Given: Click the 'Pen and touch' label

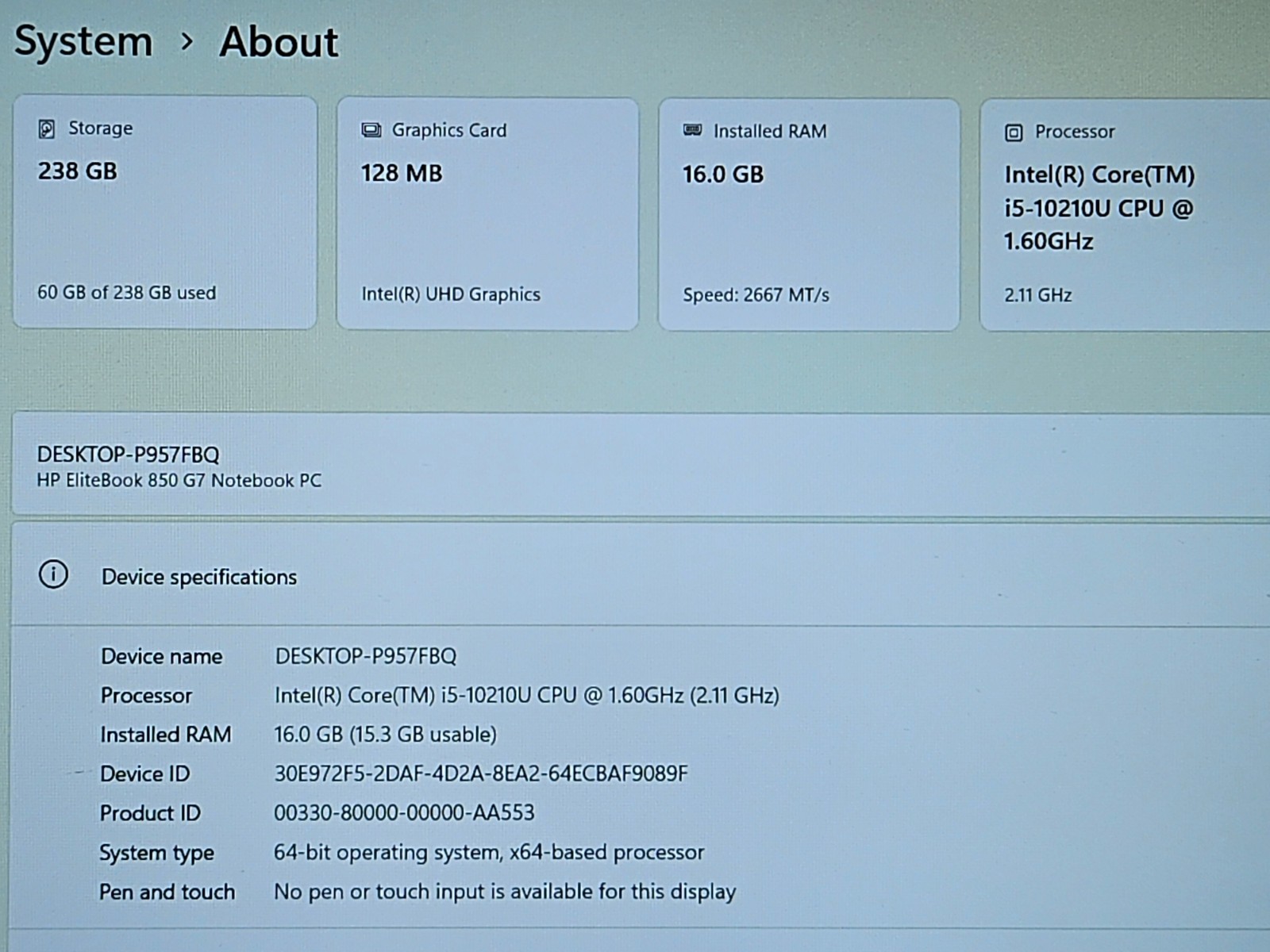Looking at the screenshot, I should point(167,892).
